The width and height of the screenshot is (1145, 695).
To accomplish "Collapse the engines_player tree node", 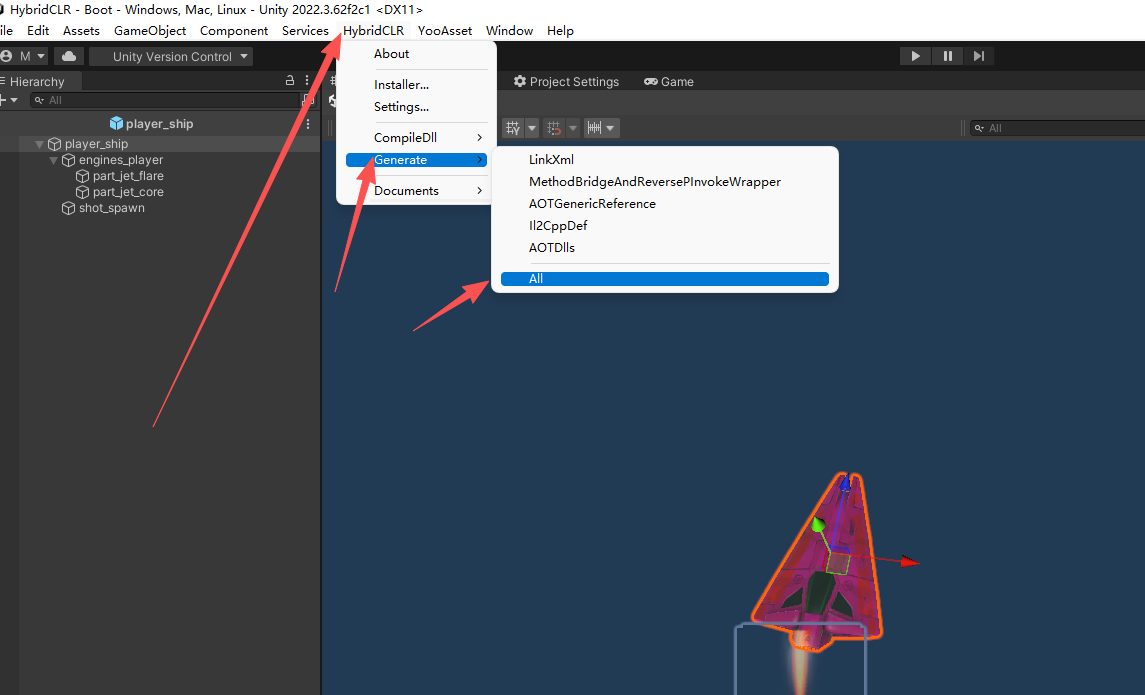I will pos(53,160).
